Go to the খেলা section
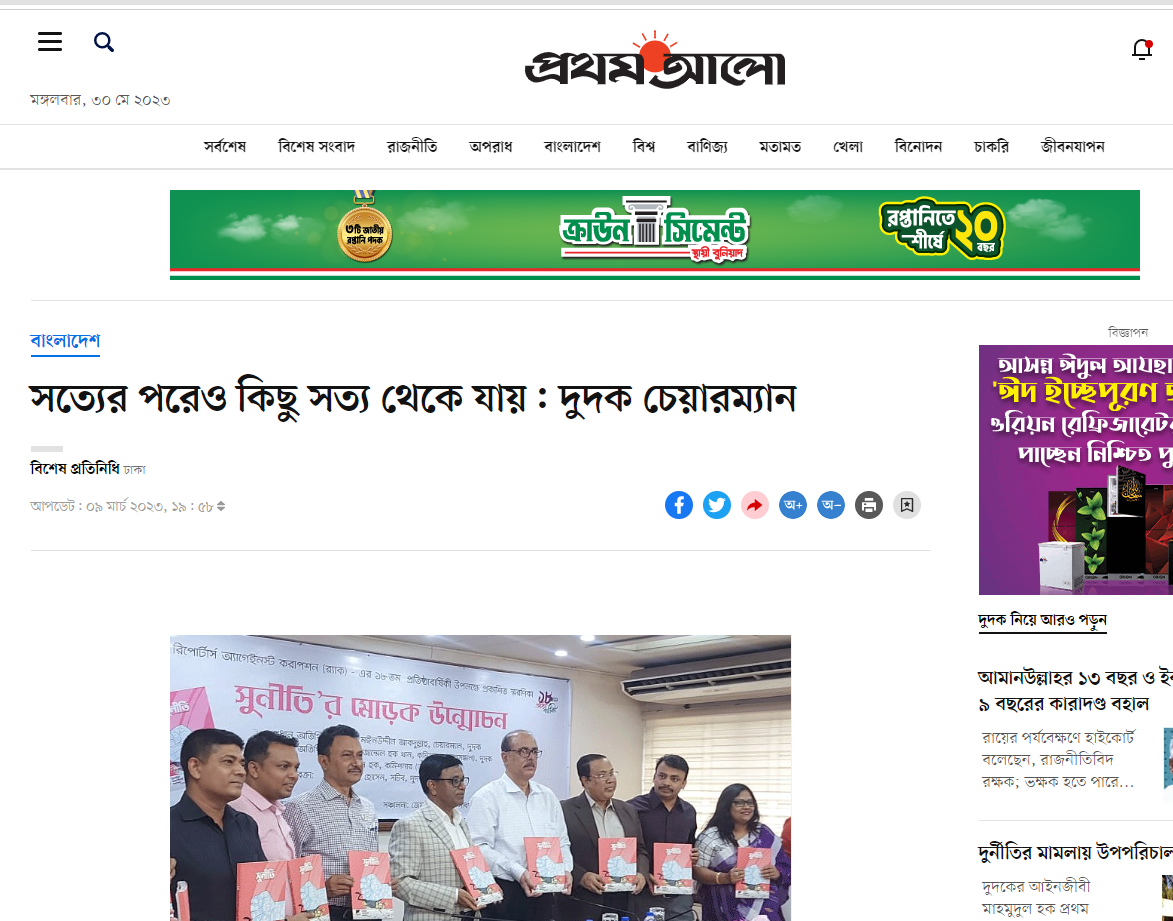 point(848,147)
